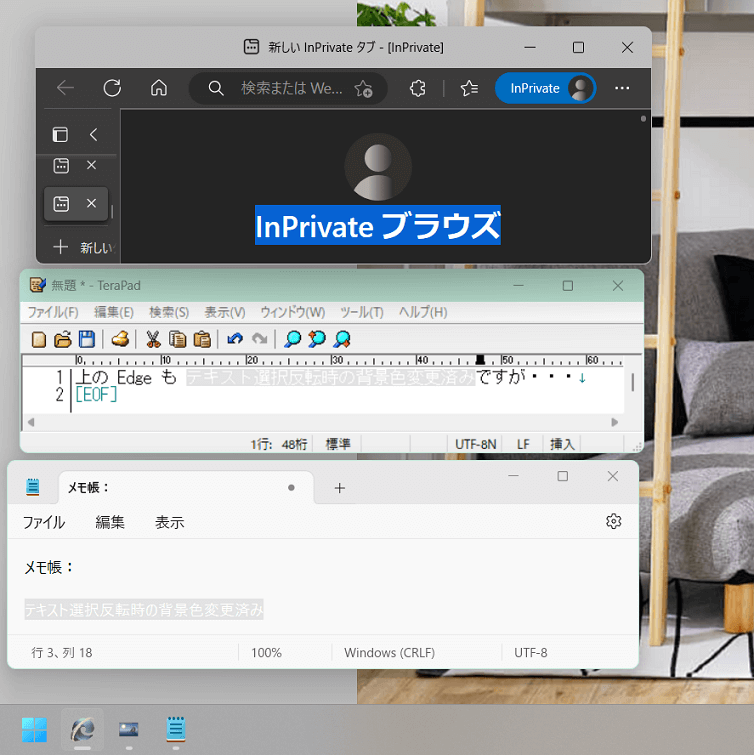The height and width of the screenshot is (755, 754).
Task: Open the ヘルプ(H) menu in TeraPad
Action: tap(423, 312)
